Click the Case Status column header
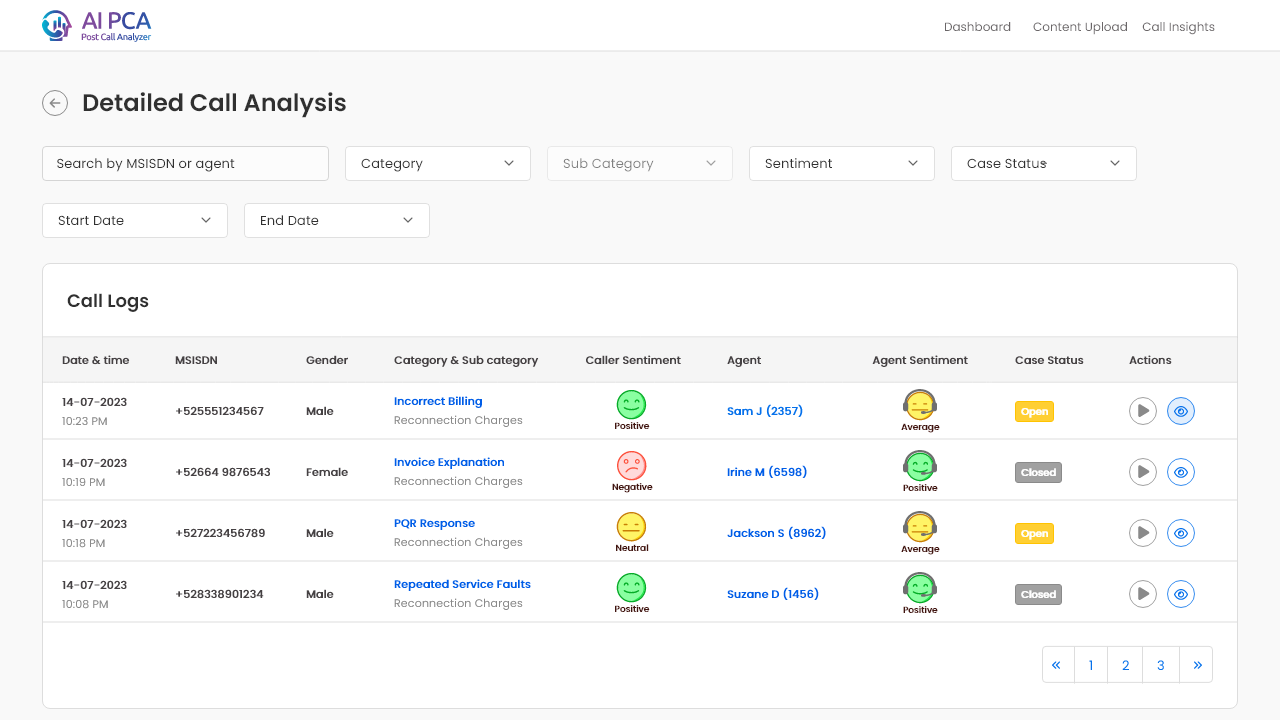1280x720 pixels. (1049, 360)
